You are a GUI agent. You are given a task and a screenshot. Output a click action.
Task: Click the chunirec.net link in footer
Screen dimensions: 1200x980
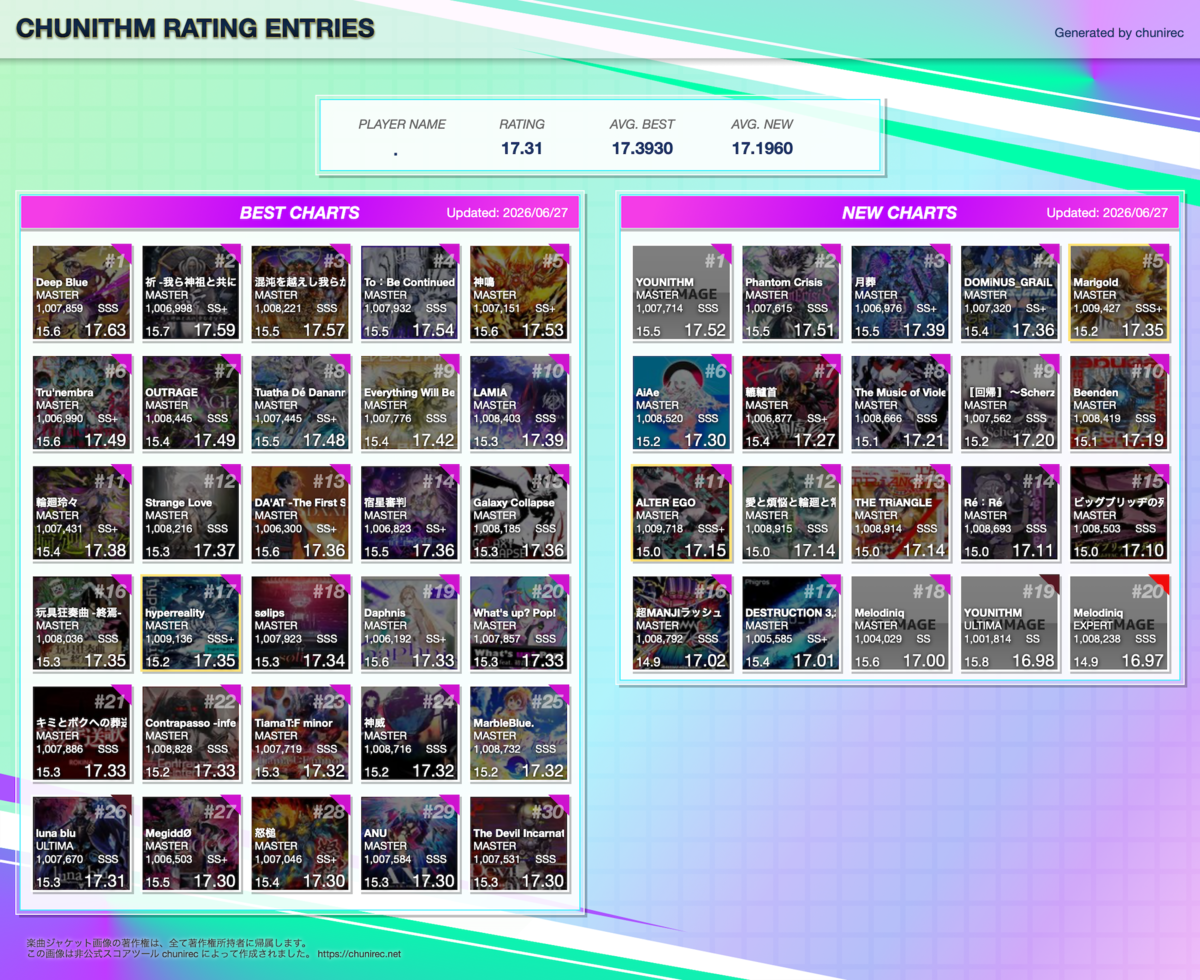tap(359, 954)
